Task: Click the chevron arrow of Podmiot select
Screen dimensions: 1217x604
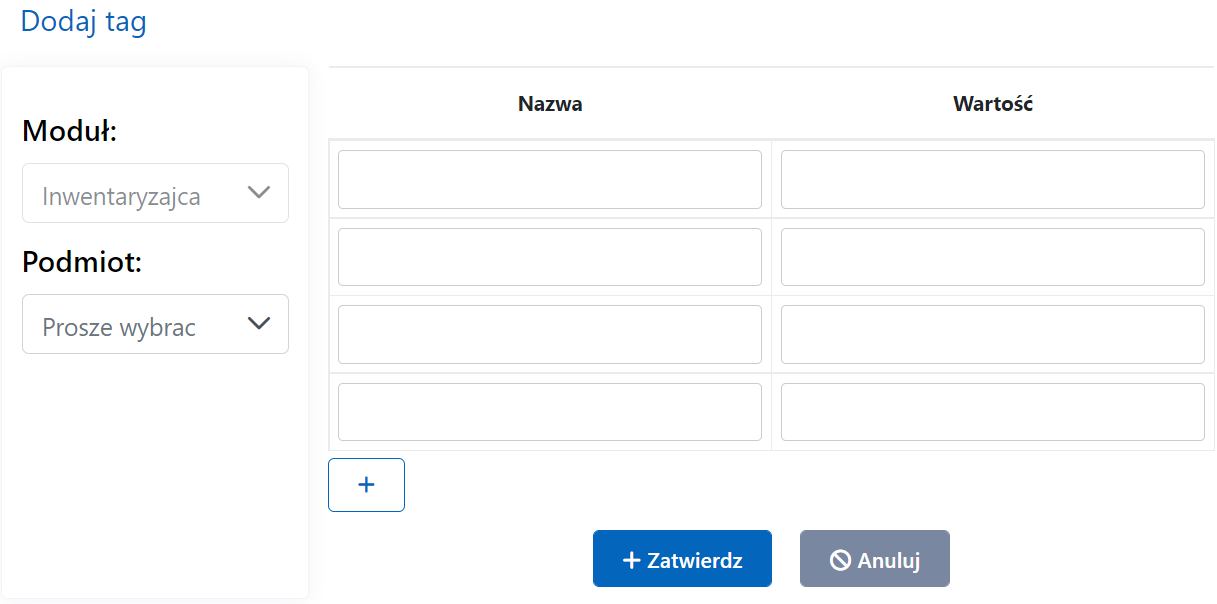Action: [x=259, y=323]
